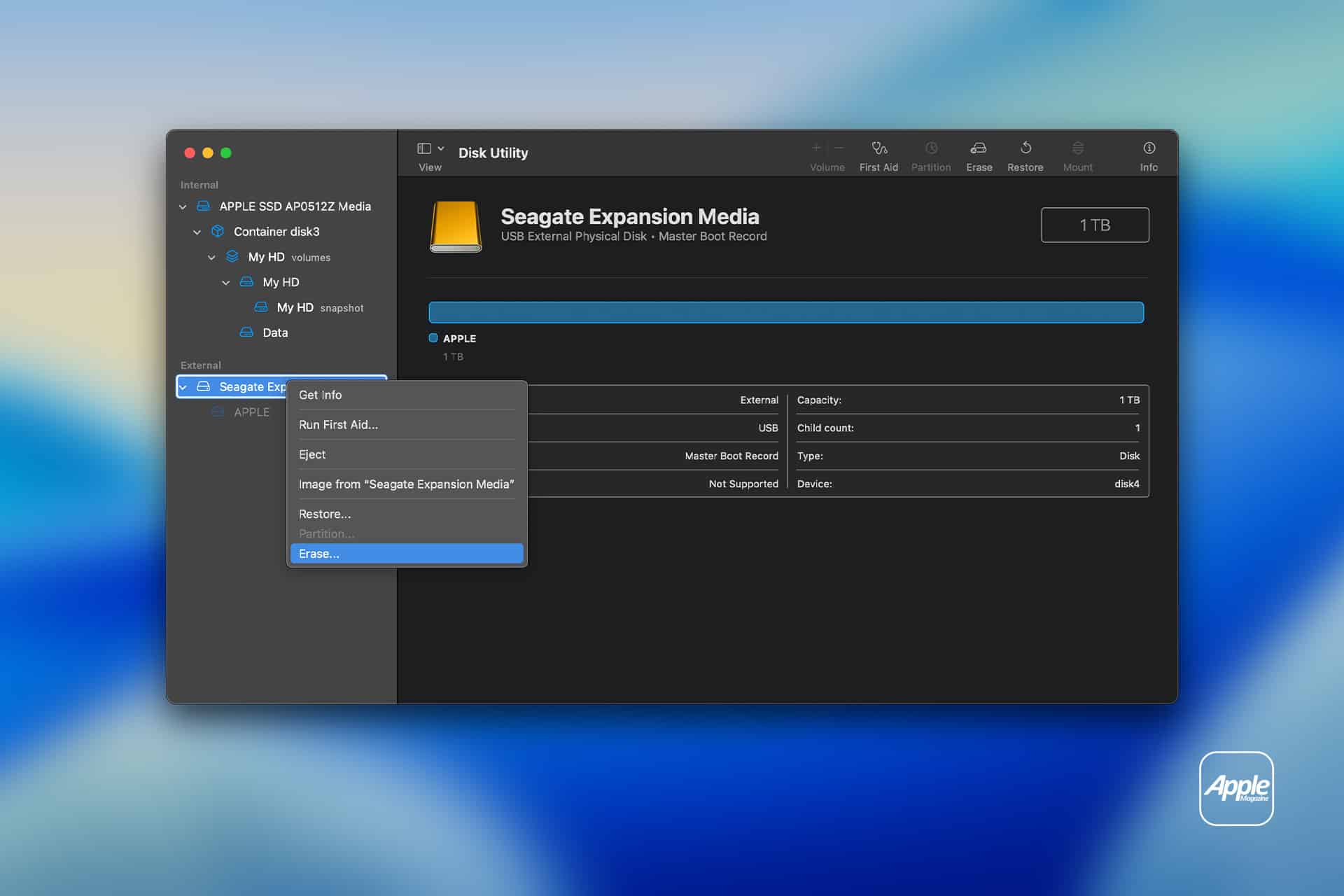
Task: Click the USB connection value
Action: 768,428
